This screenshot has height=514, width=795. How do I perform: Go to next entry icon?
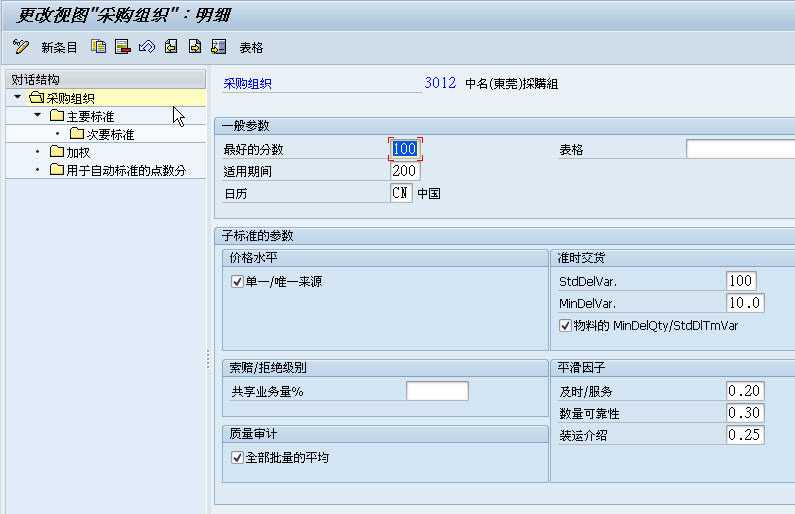(x=195, y=47)
